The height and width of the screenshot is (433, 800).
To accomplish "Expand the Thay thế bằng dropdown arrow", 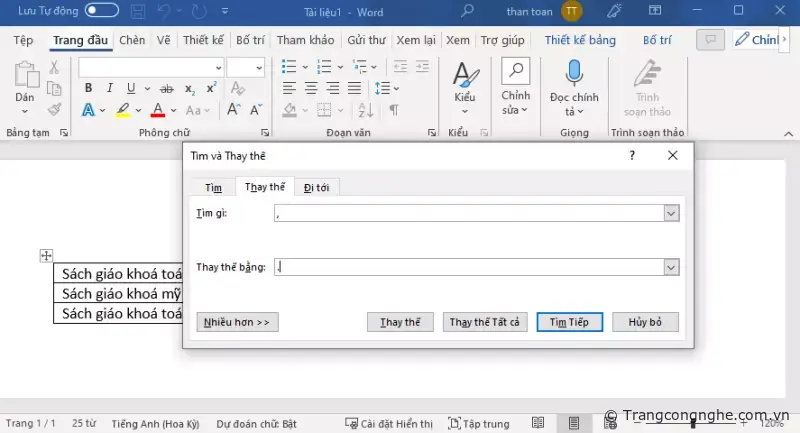I will 671,267.
